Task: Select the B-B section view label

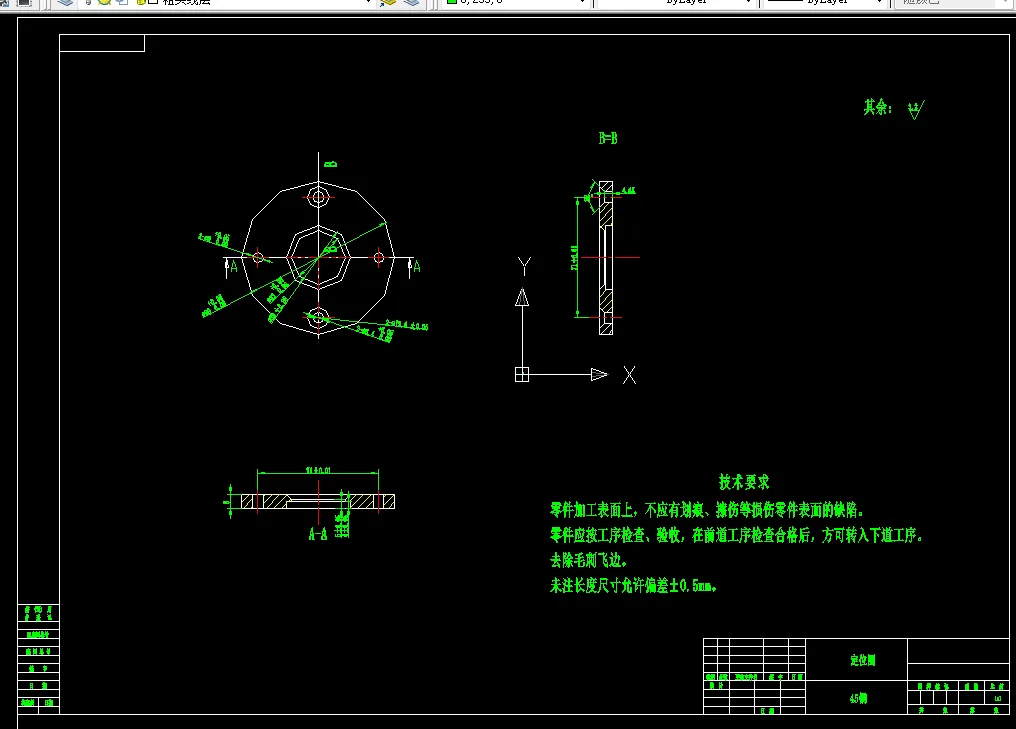Action: click(x=608, y=138)
